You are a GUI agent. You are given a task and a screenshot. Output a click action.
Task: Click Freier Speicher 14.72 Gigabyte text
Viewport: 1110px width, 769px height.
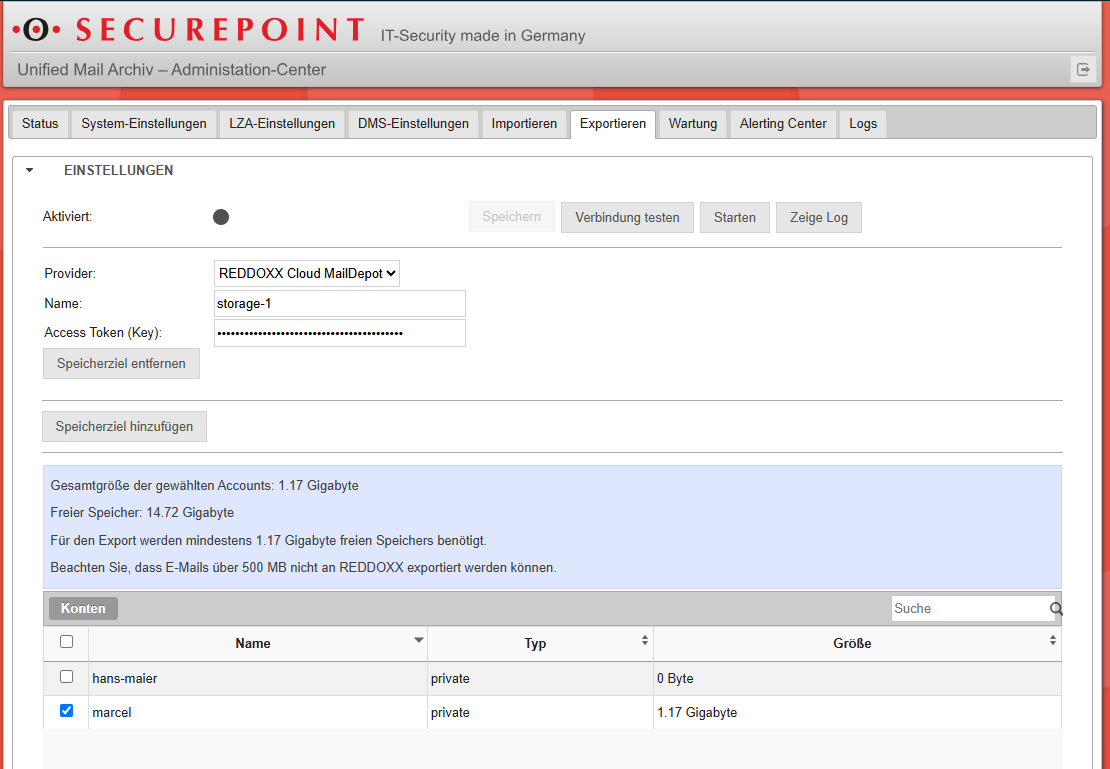[x=142, y=513]
